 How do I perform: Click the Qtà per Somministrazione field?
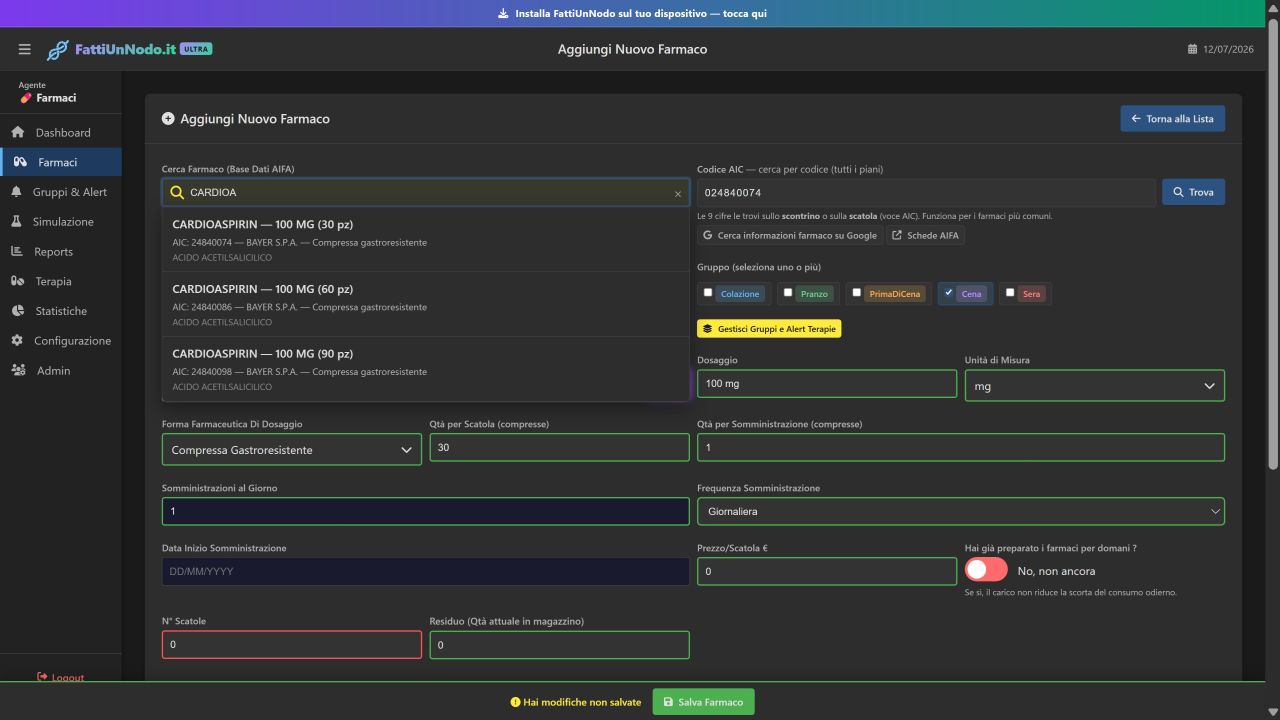point(961,447)
